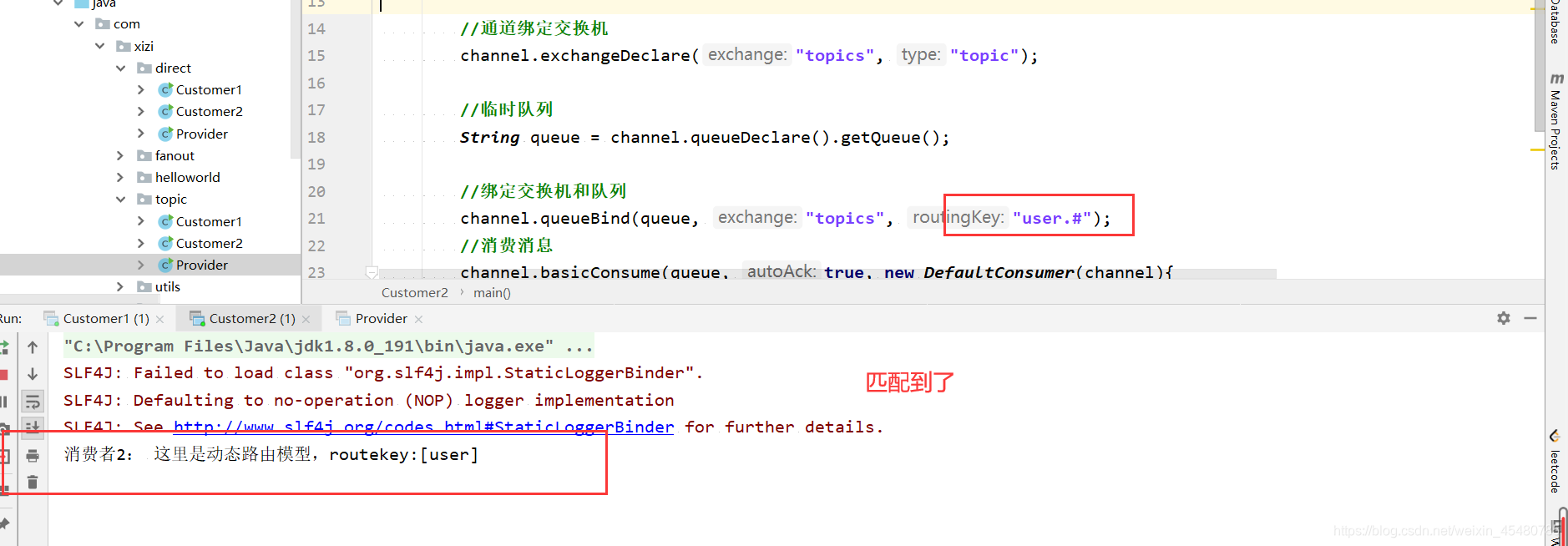Open the leetcode tool window
Viewport: 1568px width, 546px height.
coord(1555,462)
